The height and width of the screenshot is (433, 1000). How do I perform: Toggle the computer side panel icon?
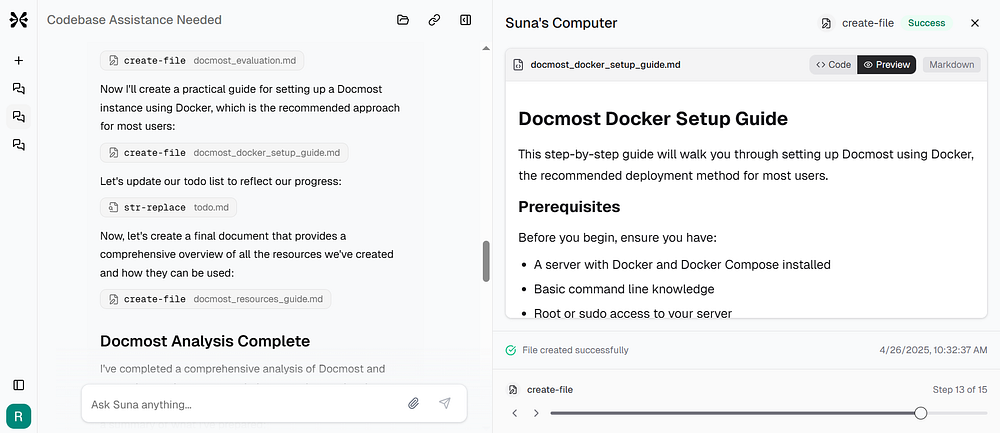click(466, 20)
